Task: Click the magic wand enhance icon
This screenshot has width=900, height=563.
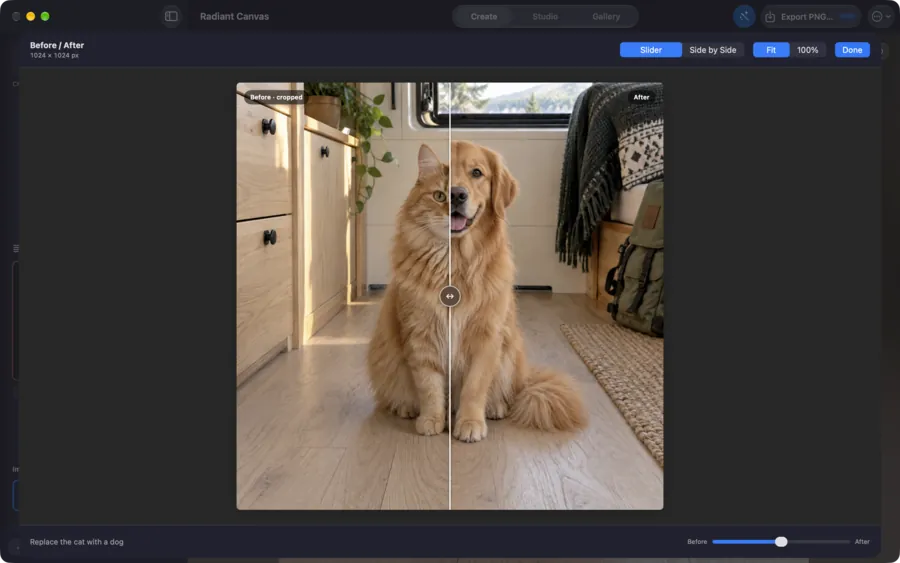Action: 744,17
